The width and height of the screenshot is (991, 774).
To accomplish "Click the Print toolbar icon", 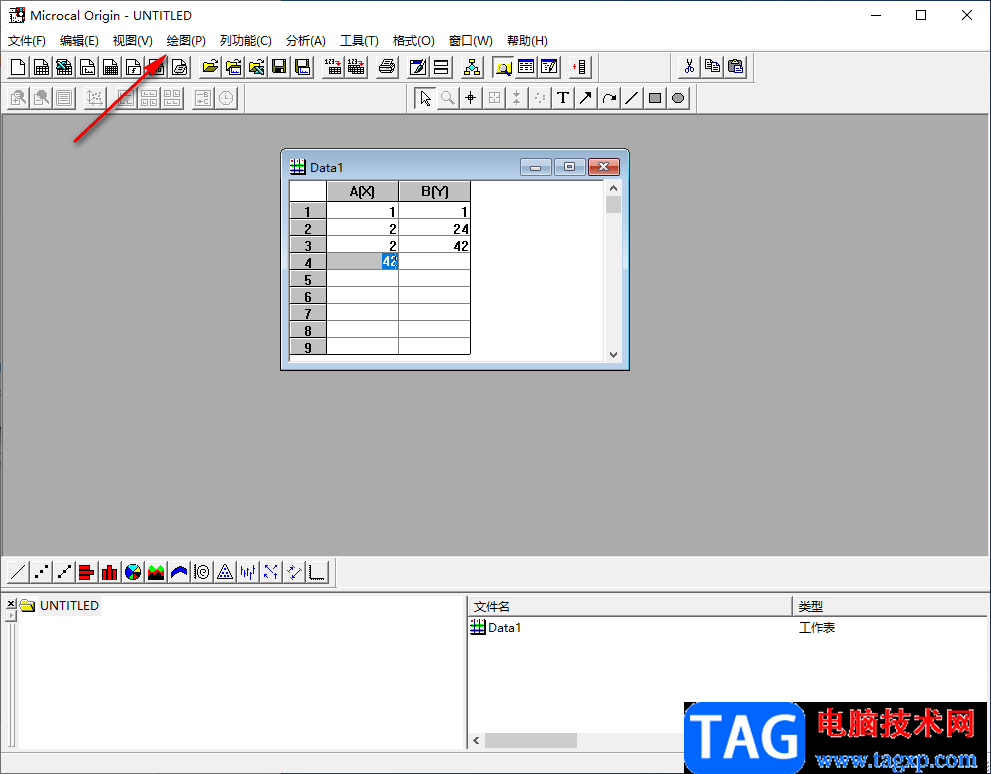I will (x=387, y=67).
